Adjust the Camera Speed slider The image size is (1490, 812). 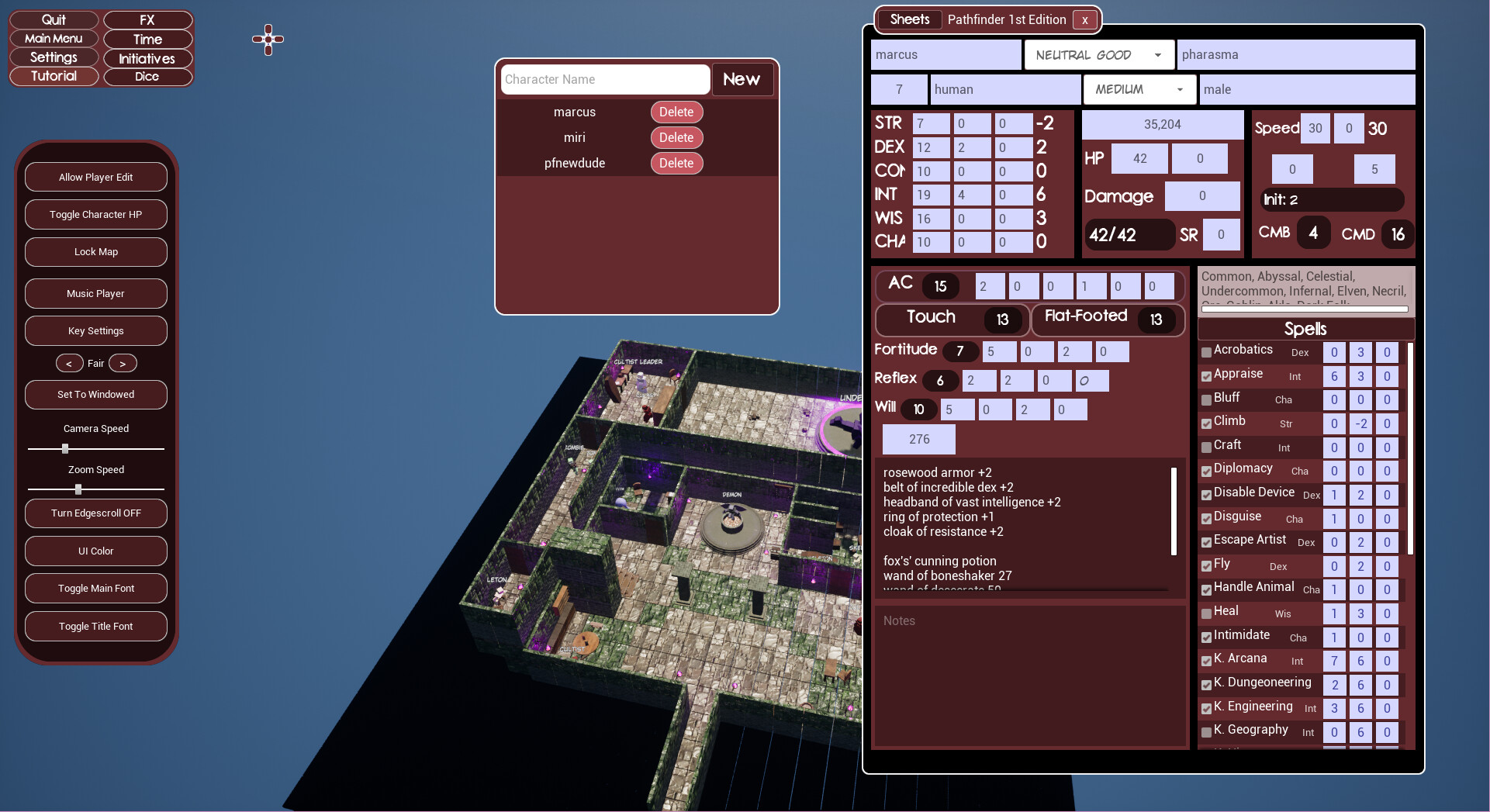[65, 448]
